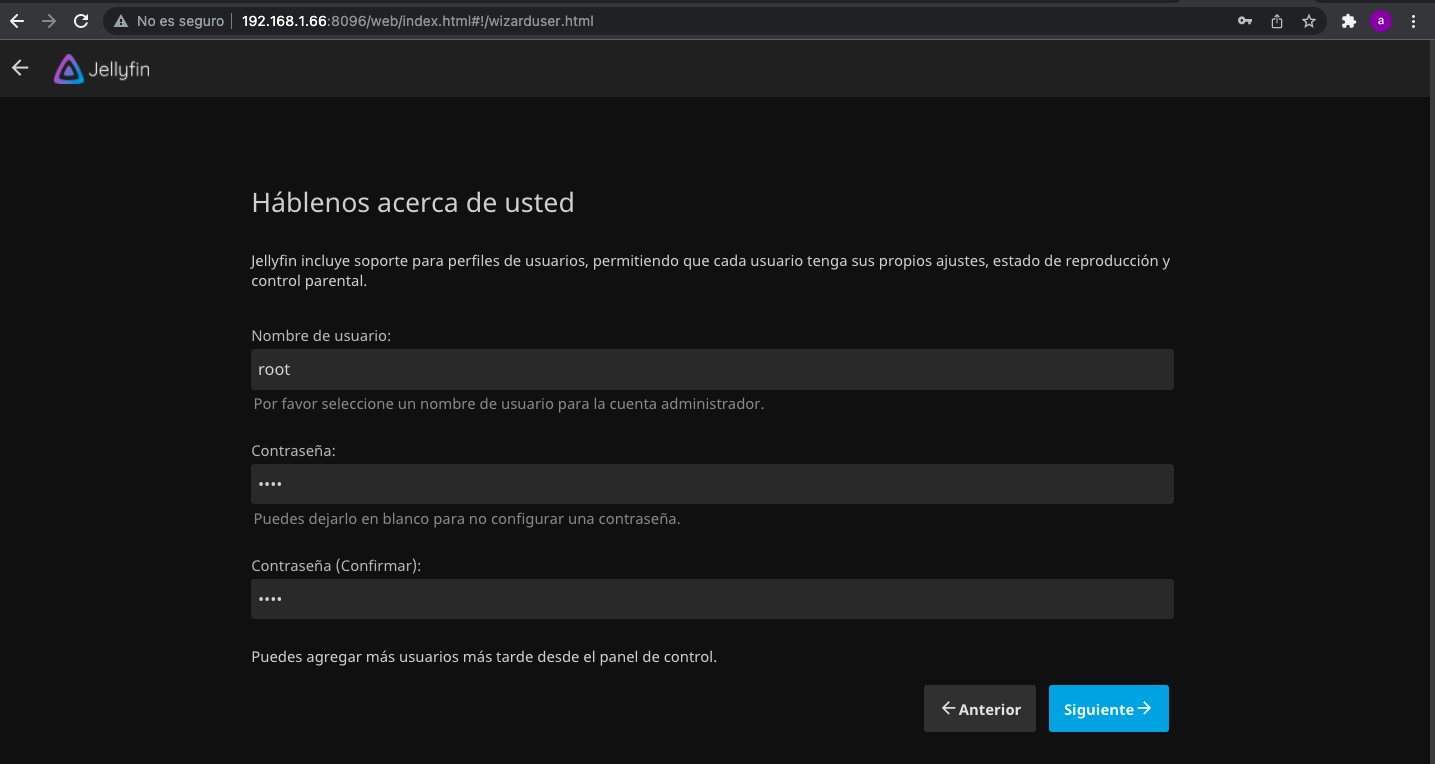Click the 'Háblenos acerca de usted' heading
This screenshot has width=1435, height=764.
pyautogui.click(x=413, y=203)
